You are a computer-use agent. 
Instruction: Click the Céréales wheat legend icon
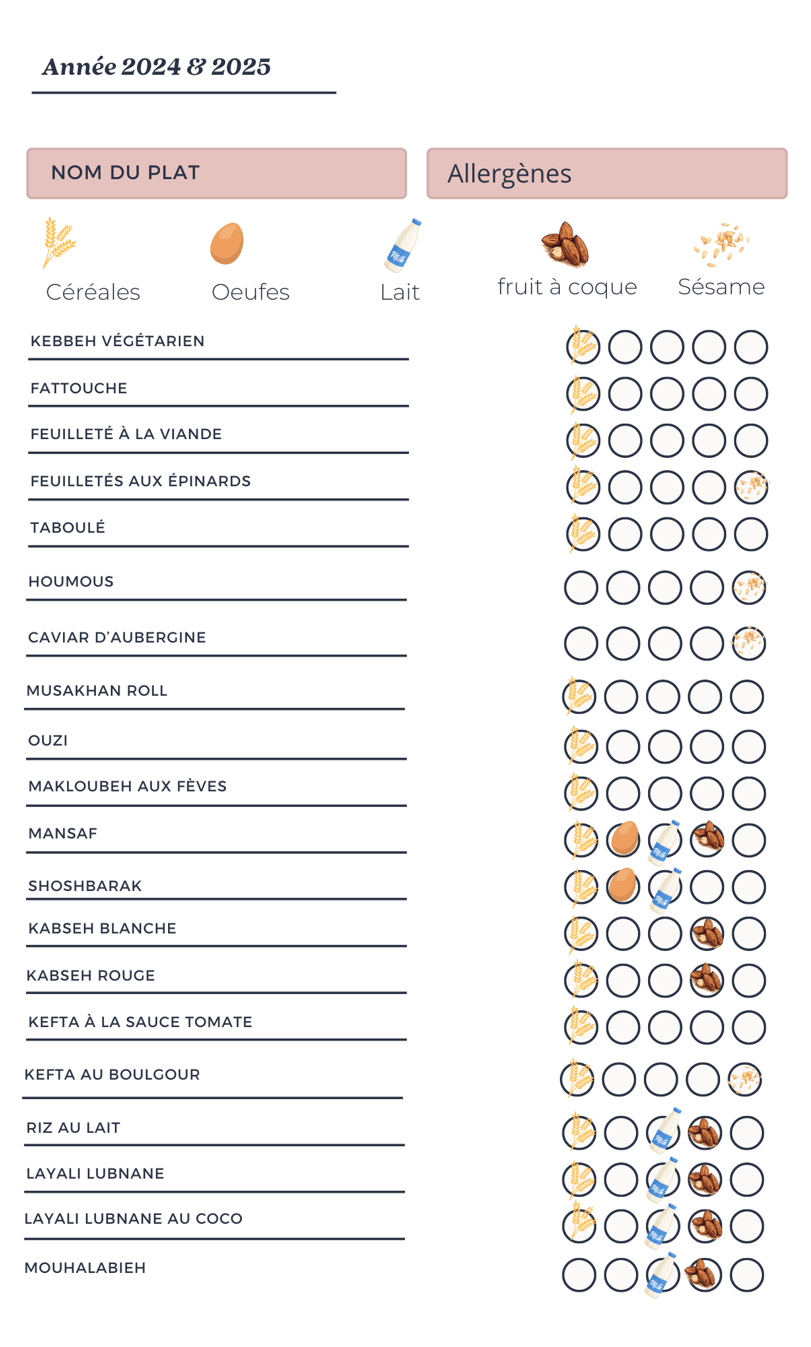(59, 242)
